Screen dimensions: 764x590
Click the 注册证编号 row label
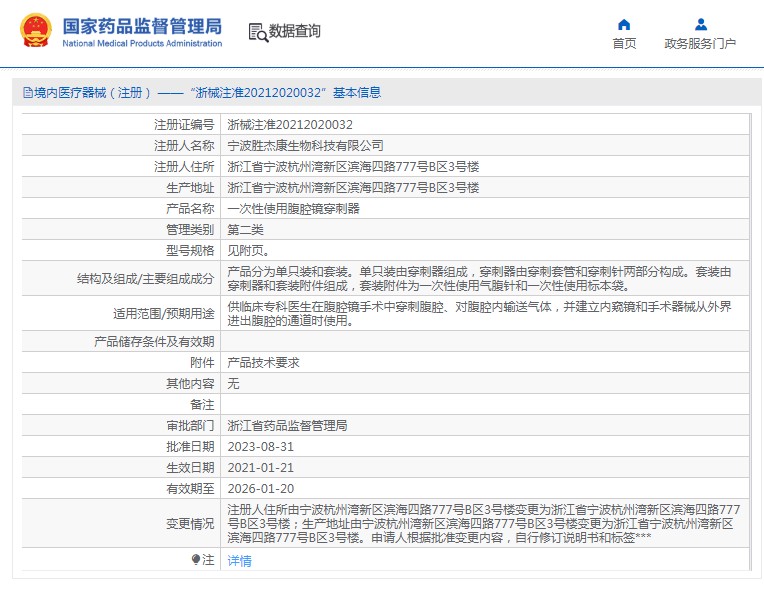pos(184,125)
